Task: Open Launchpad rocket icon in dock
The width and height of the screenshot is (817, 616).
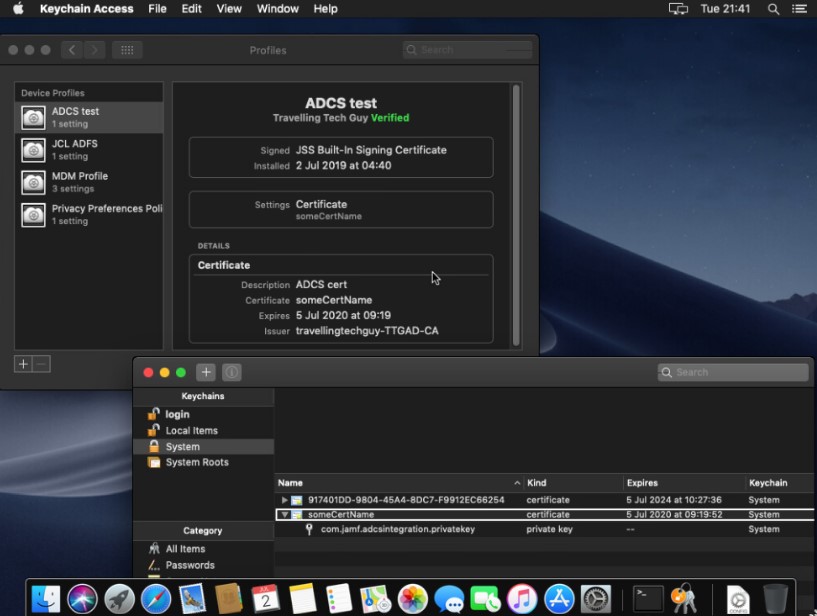Action: [x=119, y=599]
